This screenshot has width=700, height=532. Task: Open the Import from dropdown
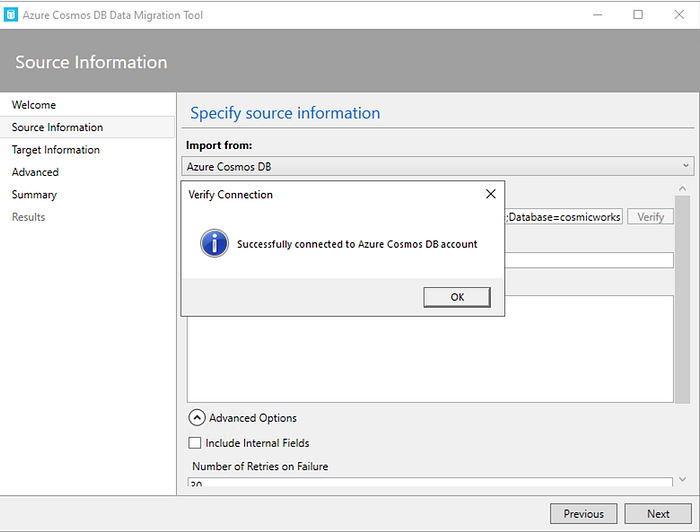point(438,166)
